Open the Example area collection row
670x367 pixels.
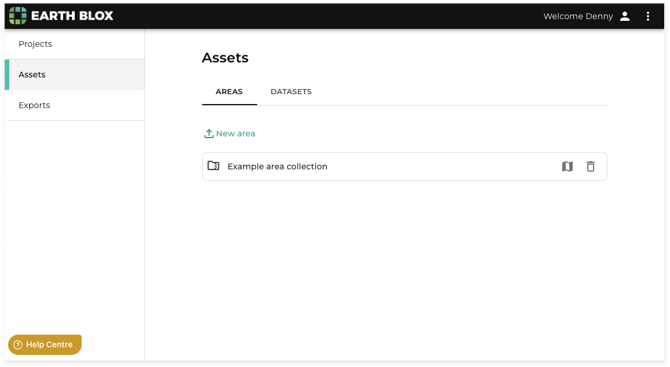pyautogui.click(x=404, y=166)
